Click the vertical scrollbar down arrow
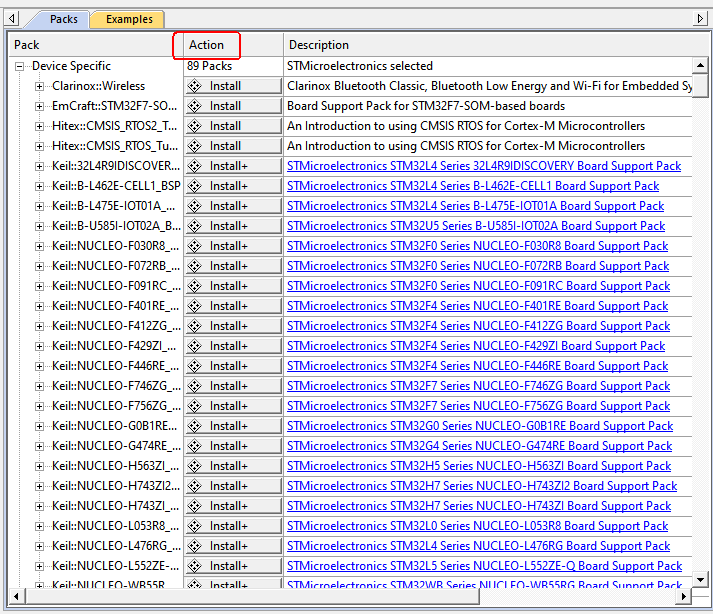713x614 pixels. tap(700, 580)
